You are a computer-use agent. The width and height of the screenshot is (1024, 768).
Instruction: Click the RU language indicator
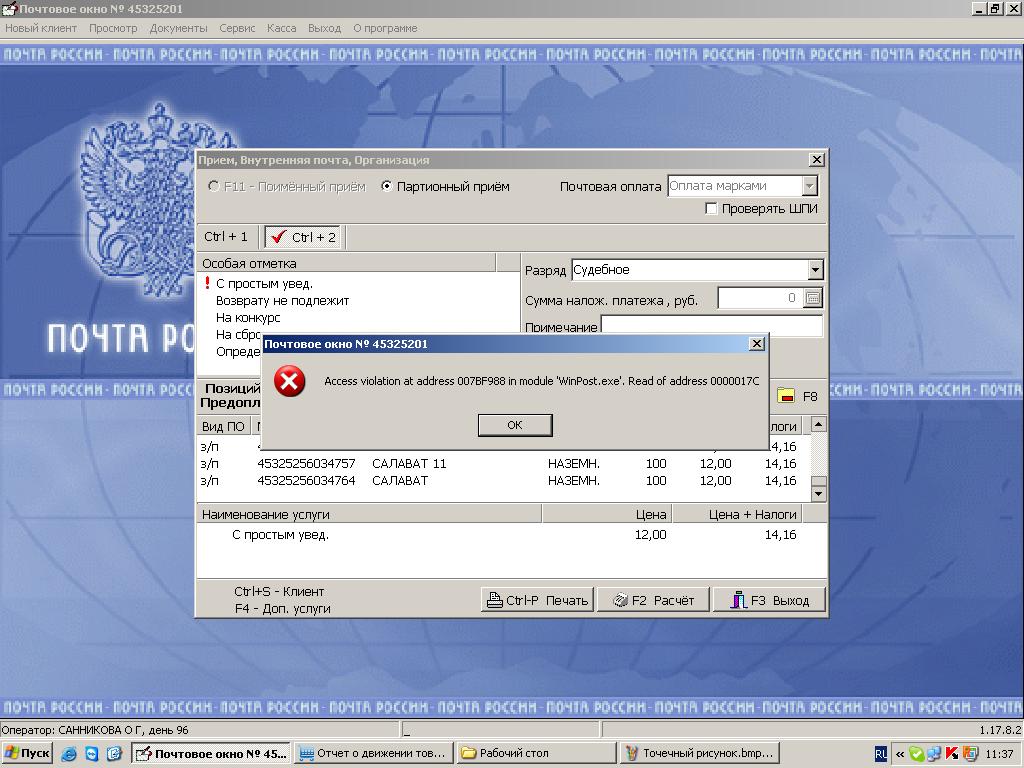tap(880, 754)
